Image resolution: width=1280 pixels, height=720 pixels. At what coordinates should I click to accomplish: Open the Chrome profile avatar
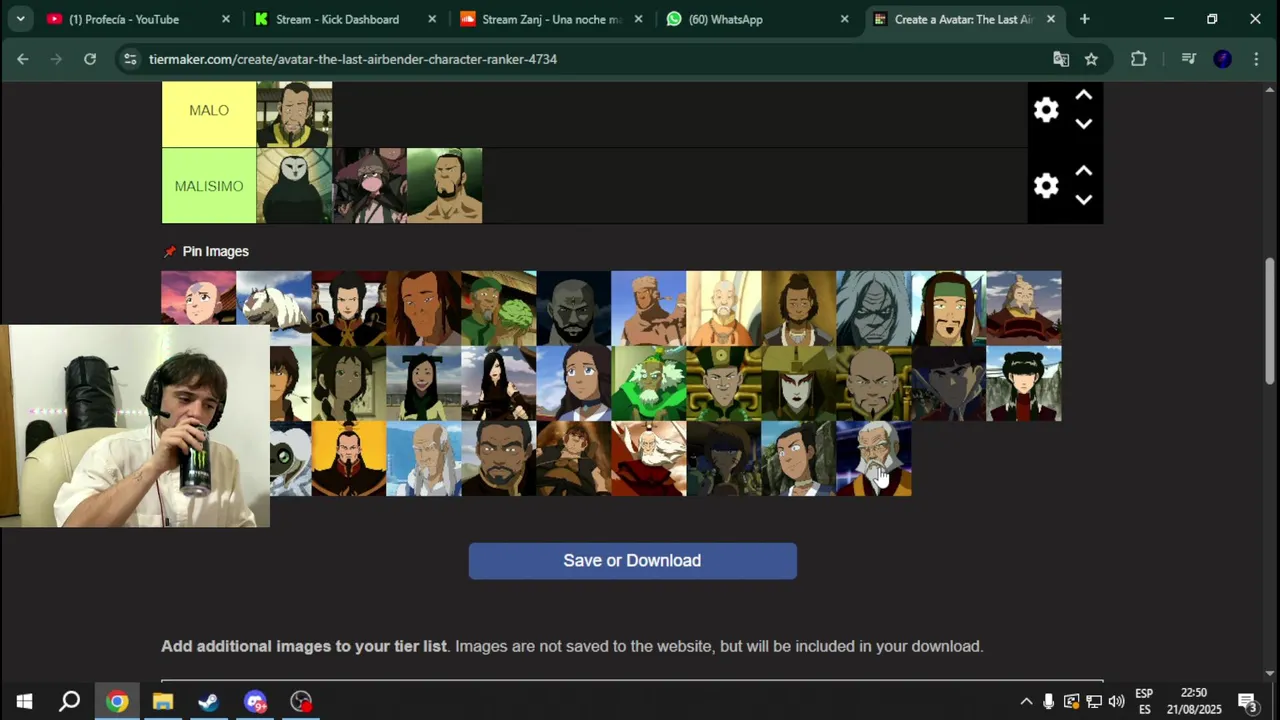1222,59
